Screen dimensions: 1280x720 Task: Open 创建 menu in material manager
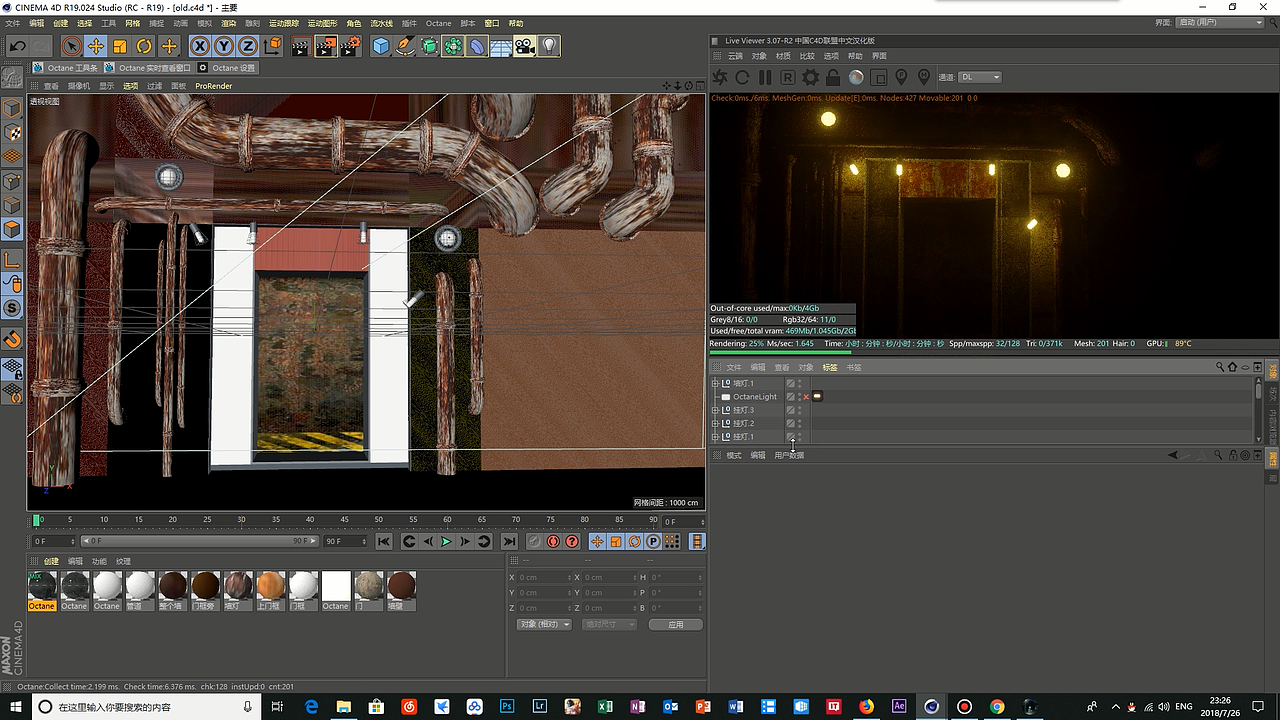pyautogui.click(x=51, y=561)
